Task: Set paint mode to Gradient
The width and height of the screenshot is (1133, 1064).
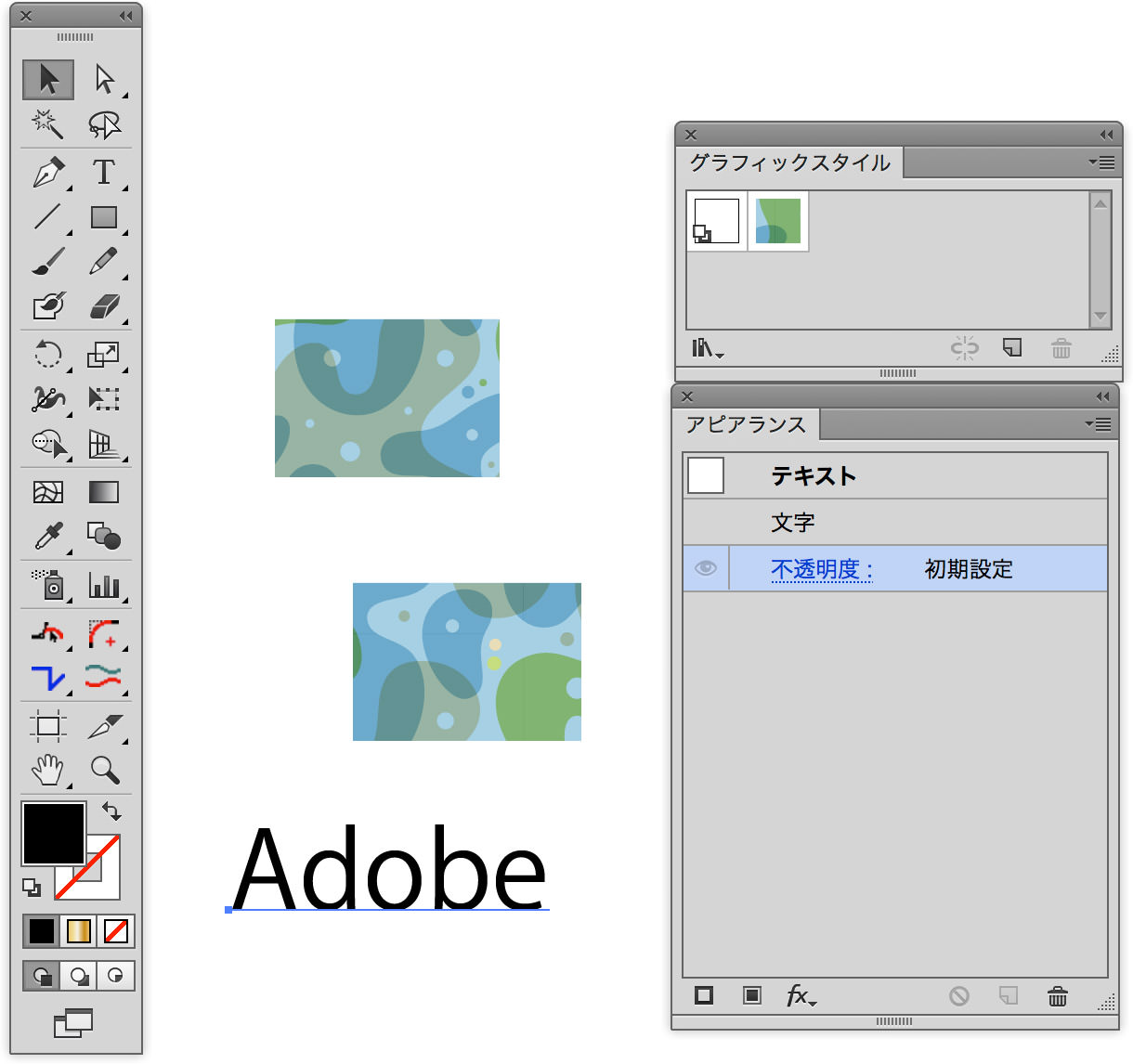Action: click(x=79, y=930)
